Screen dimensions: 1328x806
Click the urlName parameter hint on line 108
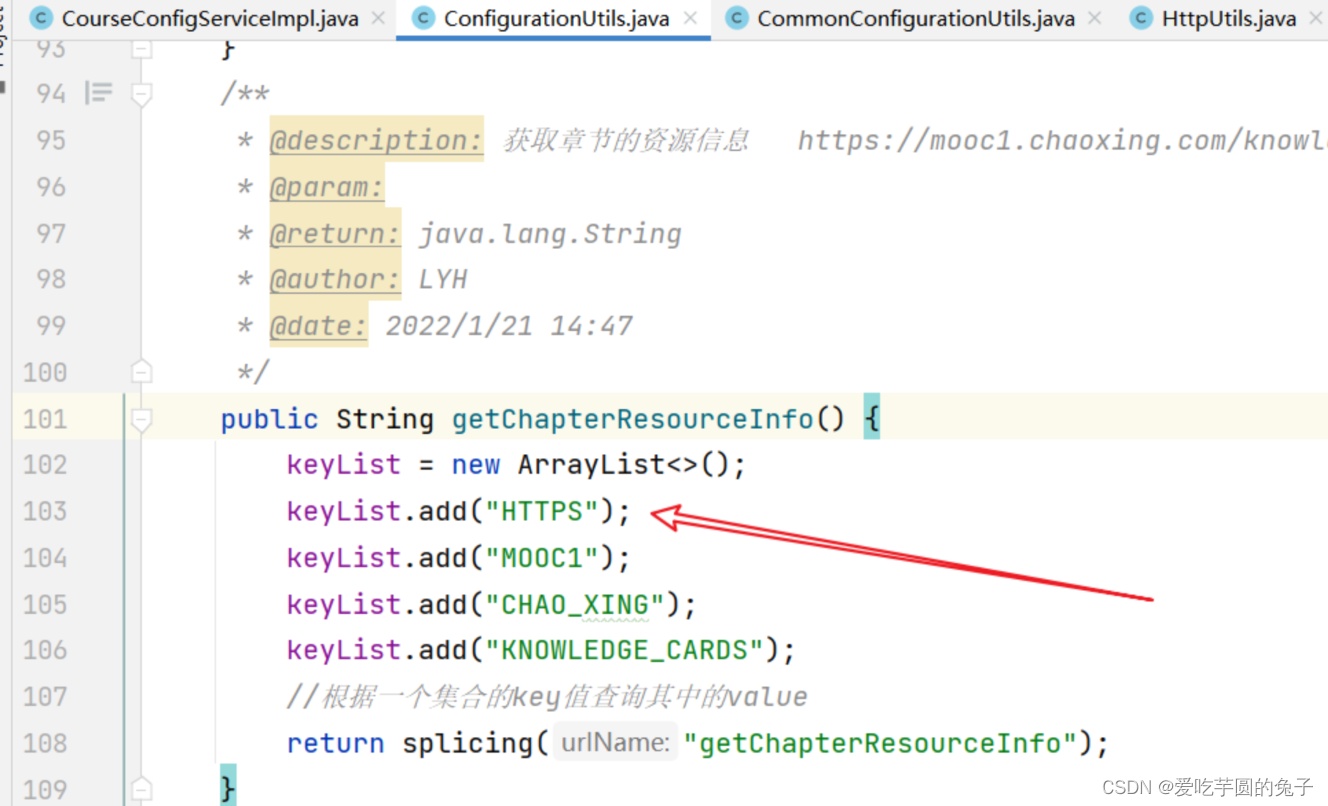615,743
